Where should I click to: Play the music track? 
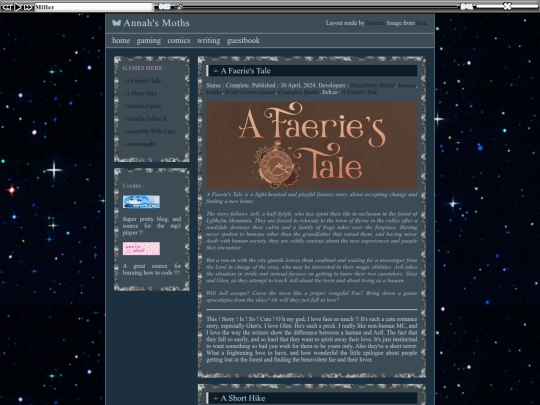pyautogui.click(x=18, y=7)
